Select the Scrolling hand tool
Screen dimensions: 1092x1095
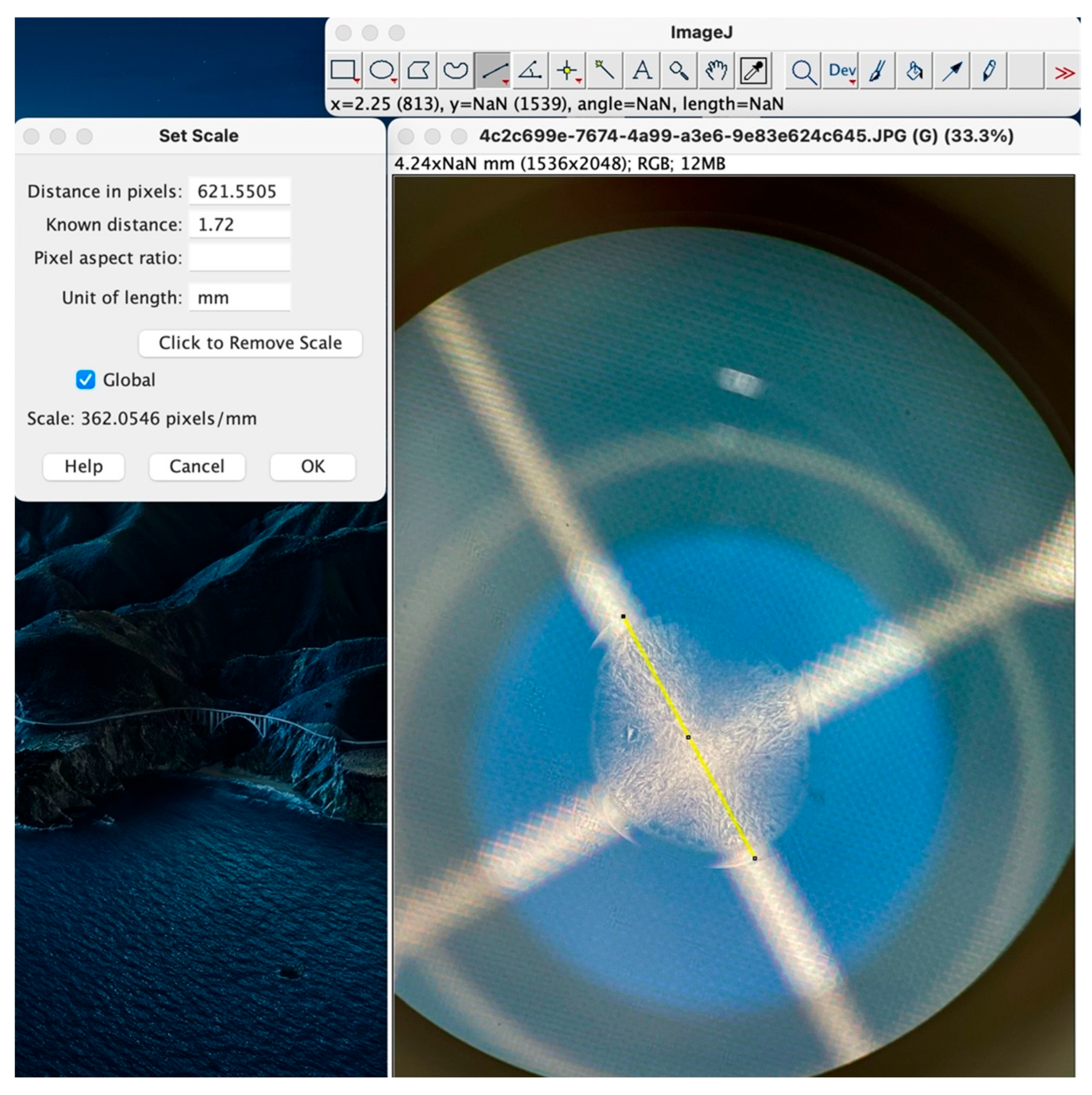(716, 71)
